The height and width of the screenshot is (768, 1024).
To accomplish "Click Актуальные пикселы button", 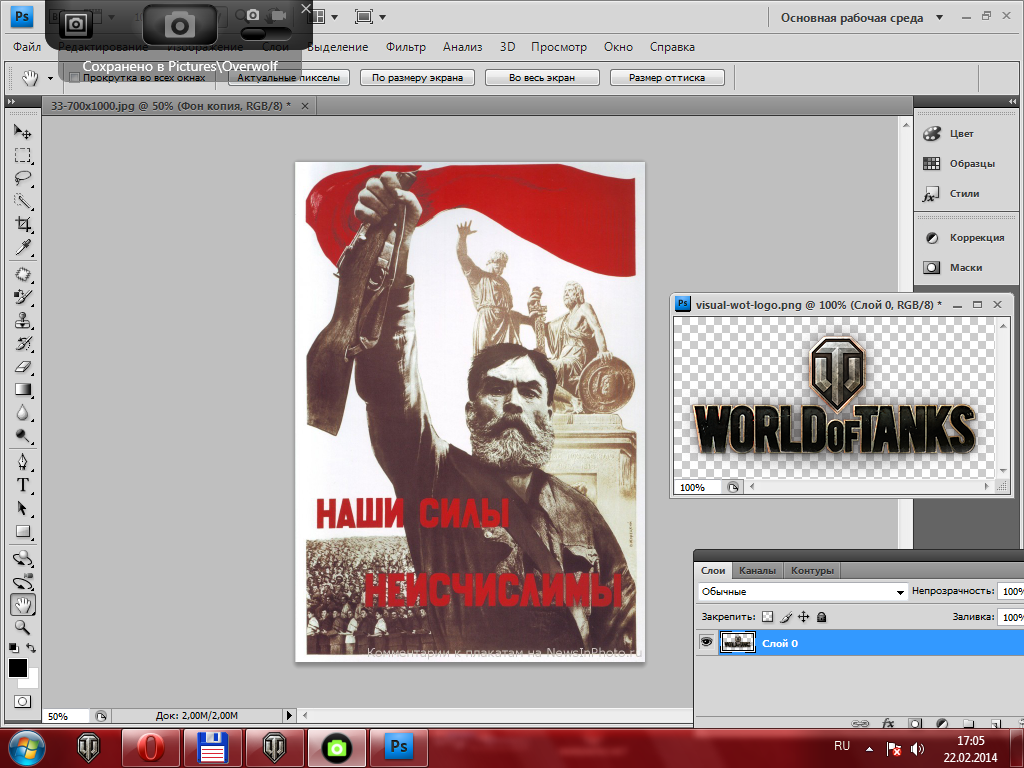I will [289, 78].
